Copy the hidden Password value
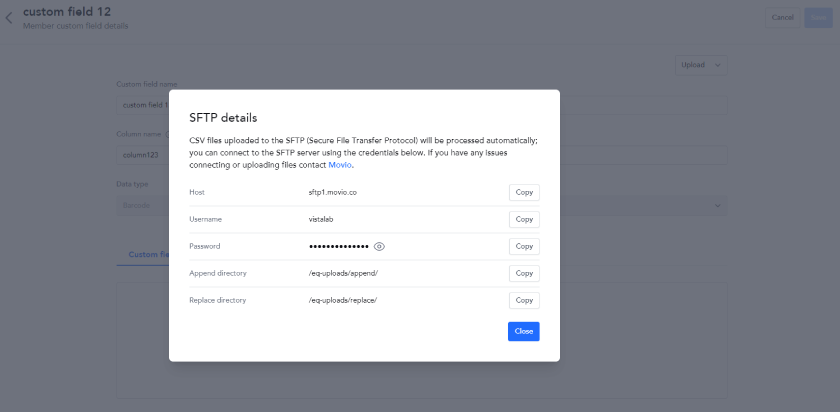The height and width of the screenshot is (412, 840). tap(524, 246)
